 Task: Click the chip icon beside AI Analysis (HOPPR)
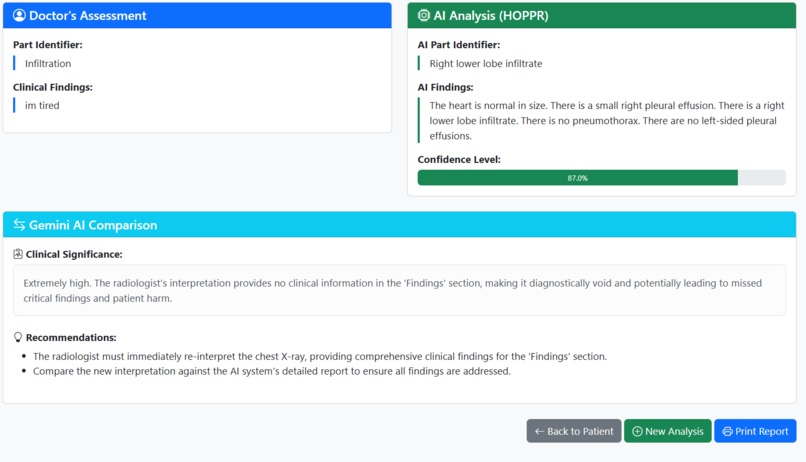(424, 15)
